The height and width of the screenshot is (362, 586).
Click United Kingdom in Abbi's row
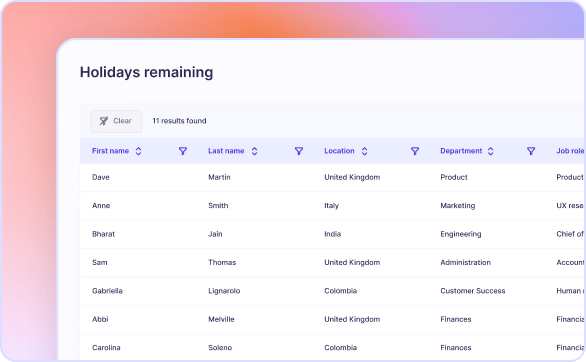[x=352, y=319]
